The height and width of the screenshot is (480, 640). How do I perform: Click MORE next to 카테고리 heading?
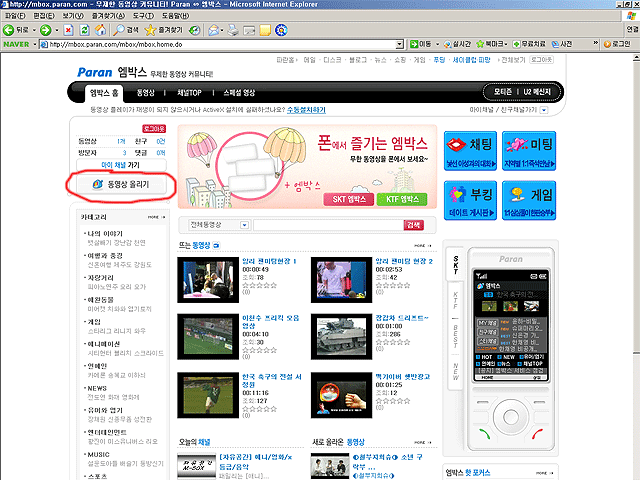pos(156,217)
